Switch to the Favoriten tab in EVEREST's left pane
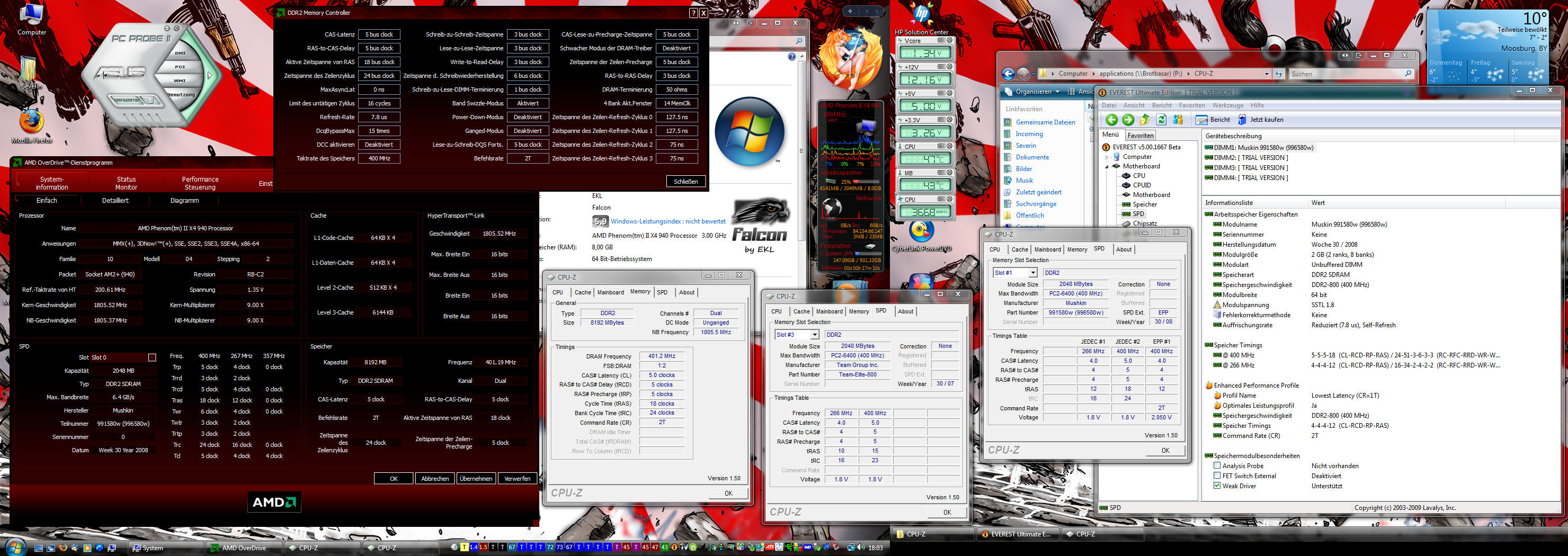The height and width of the screenshot is (556, 1568). [x=1140, y=135]
